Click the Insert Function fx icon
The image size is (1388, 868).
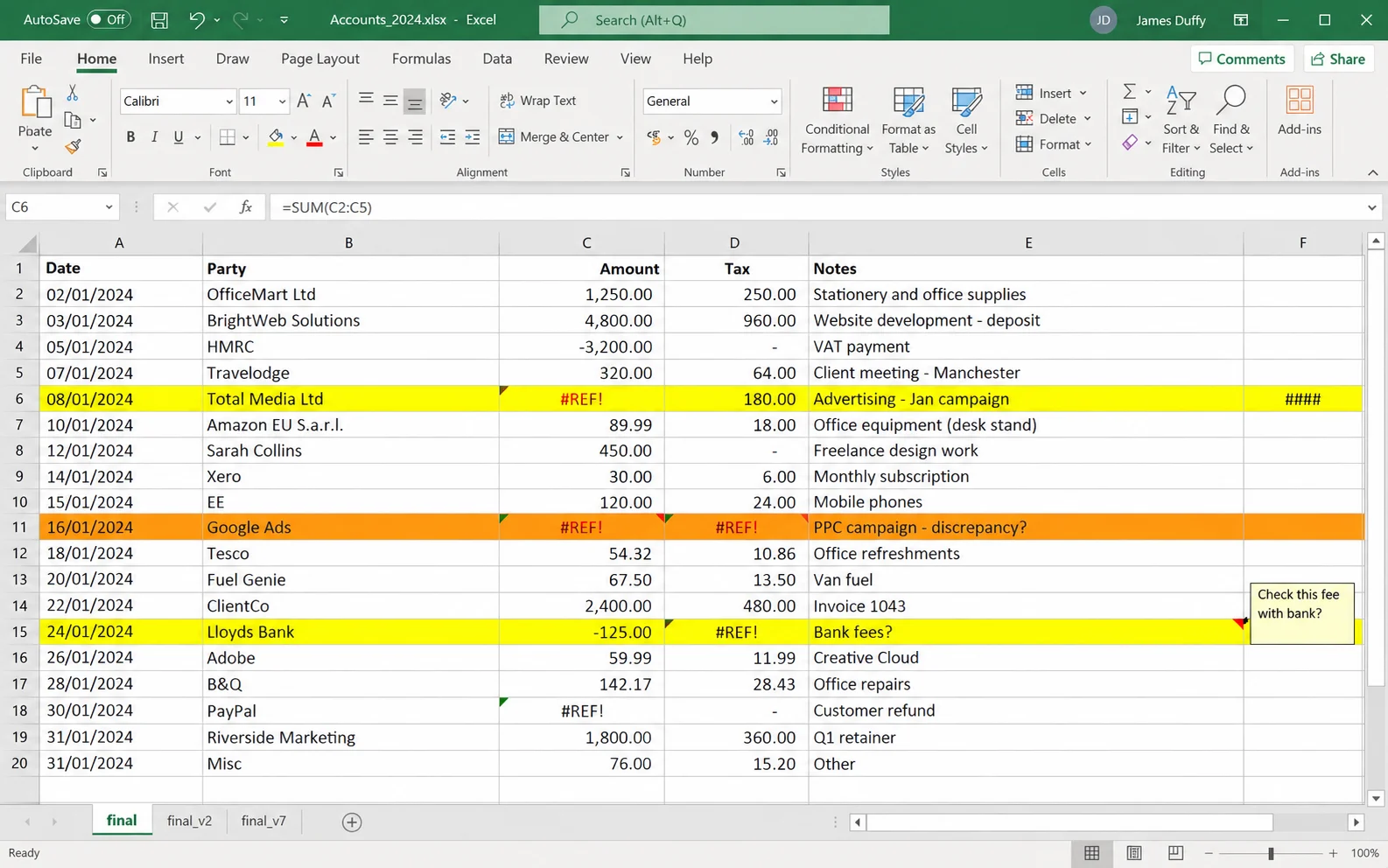(246, 207)
